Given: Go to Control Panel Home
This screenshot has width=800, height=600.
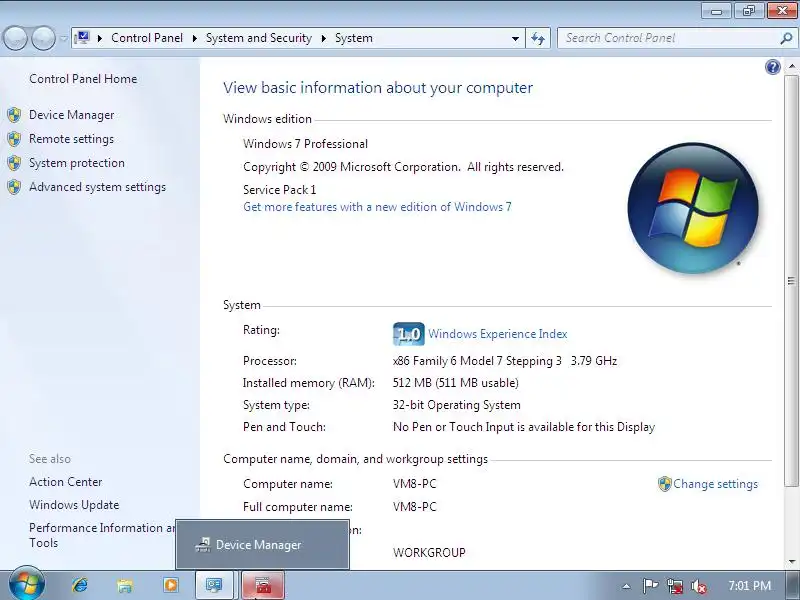Looking at the screenshot, I should (83, 79).
